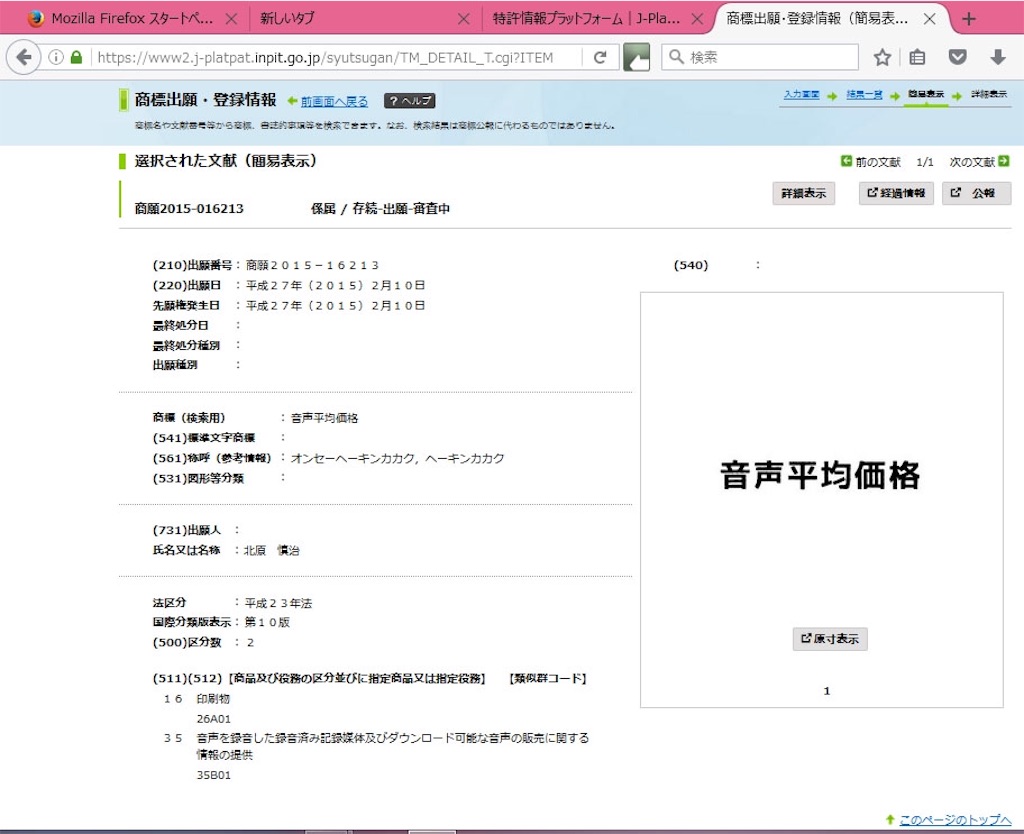Click 前画面へ戻る link

coord(334,101)
